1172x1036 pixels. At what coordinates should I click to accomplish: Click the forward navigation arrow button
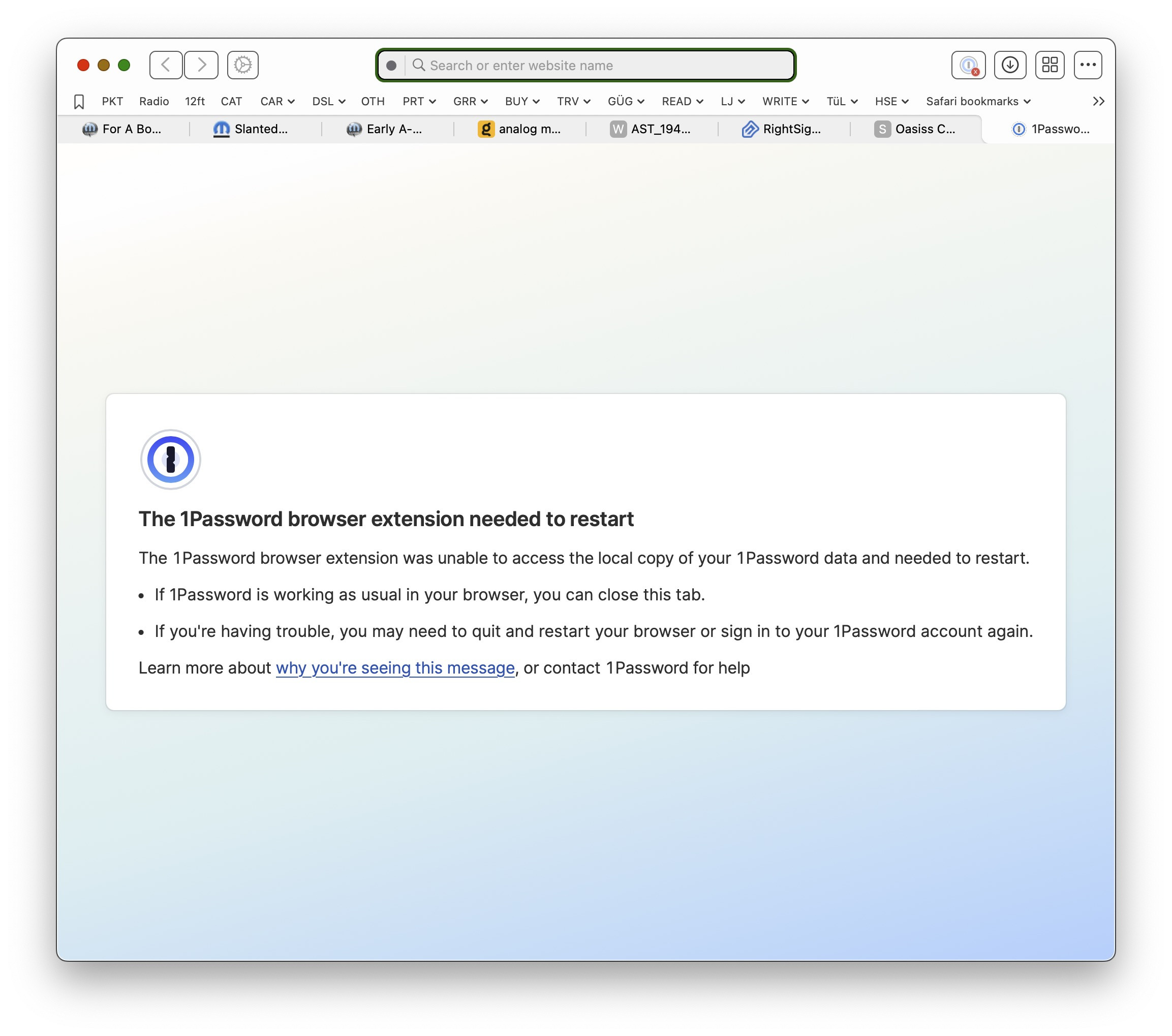click(201, 65)
